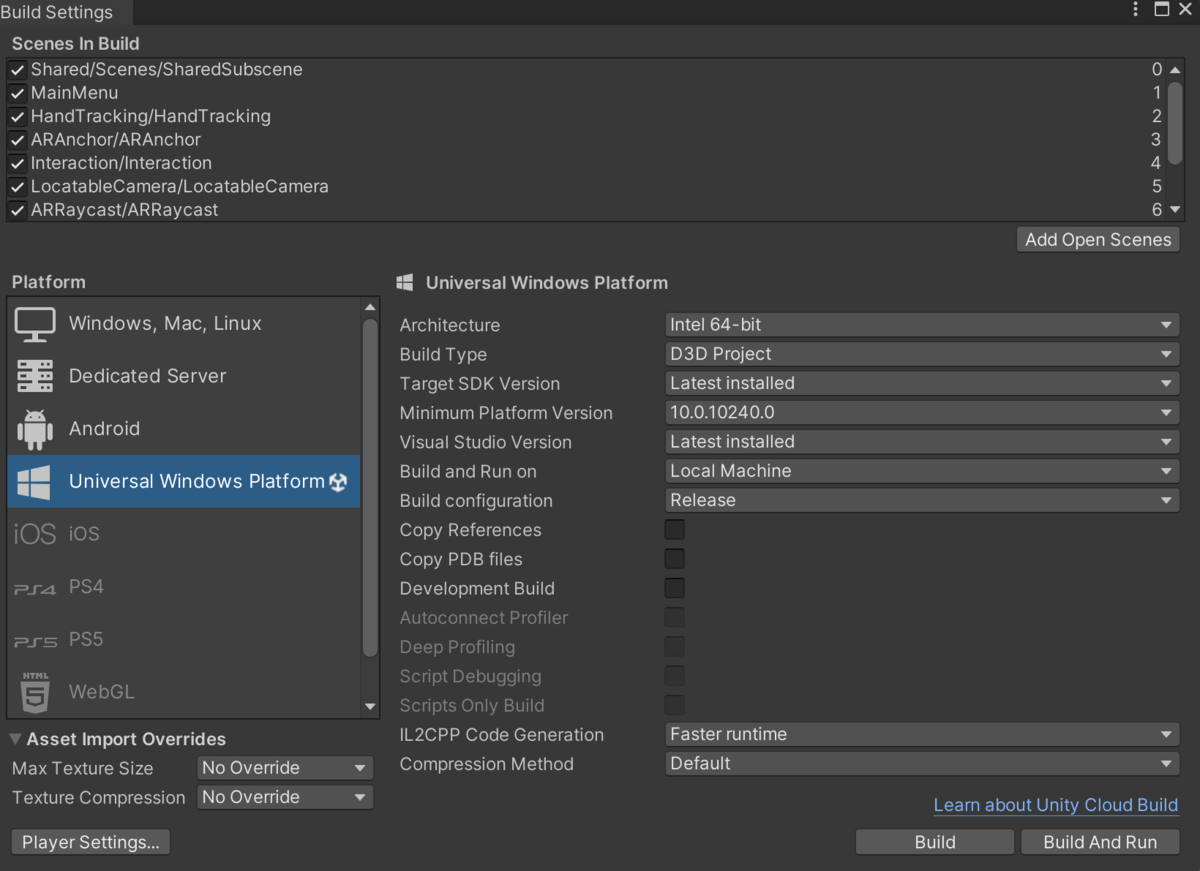Click the Unity logo on the selected platform row
Viewport: 1200px width, 871px height.
338,482
